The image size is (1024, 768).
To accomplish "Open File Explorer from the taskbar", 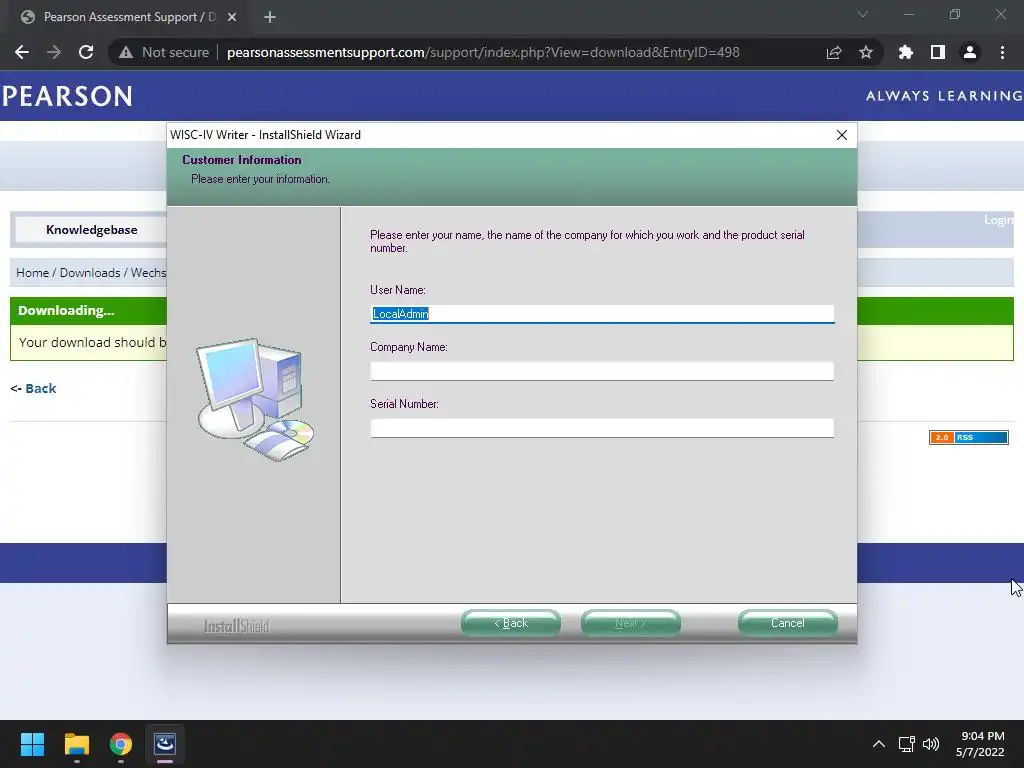I will pyautogui.click(x=76, y=744).
